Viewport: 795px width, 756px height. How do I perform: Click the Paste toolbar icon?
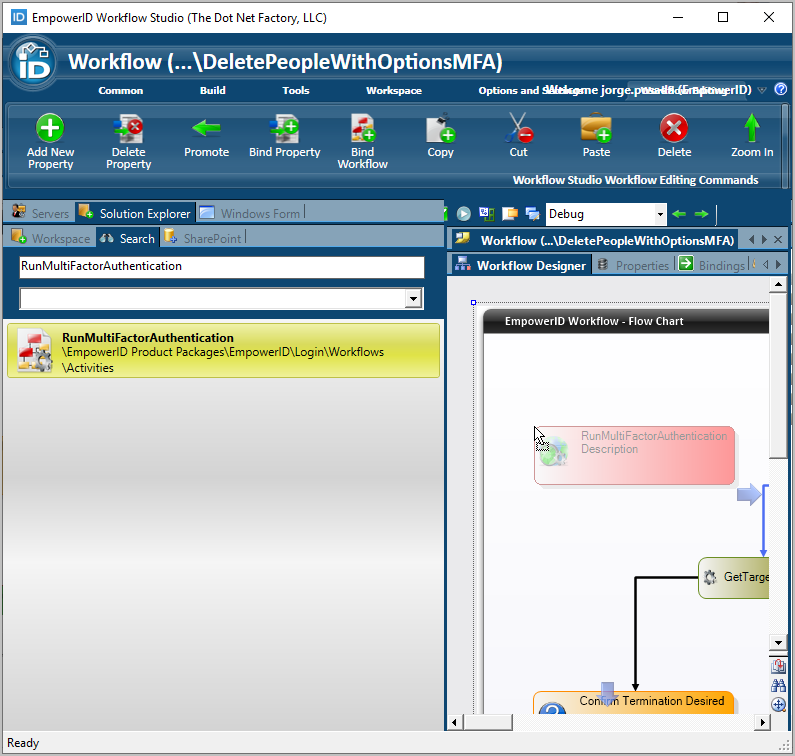596,128
